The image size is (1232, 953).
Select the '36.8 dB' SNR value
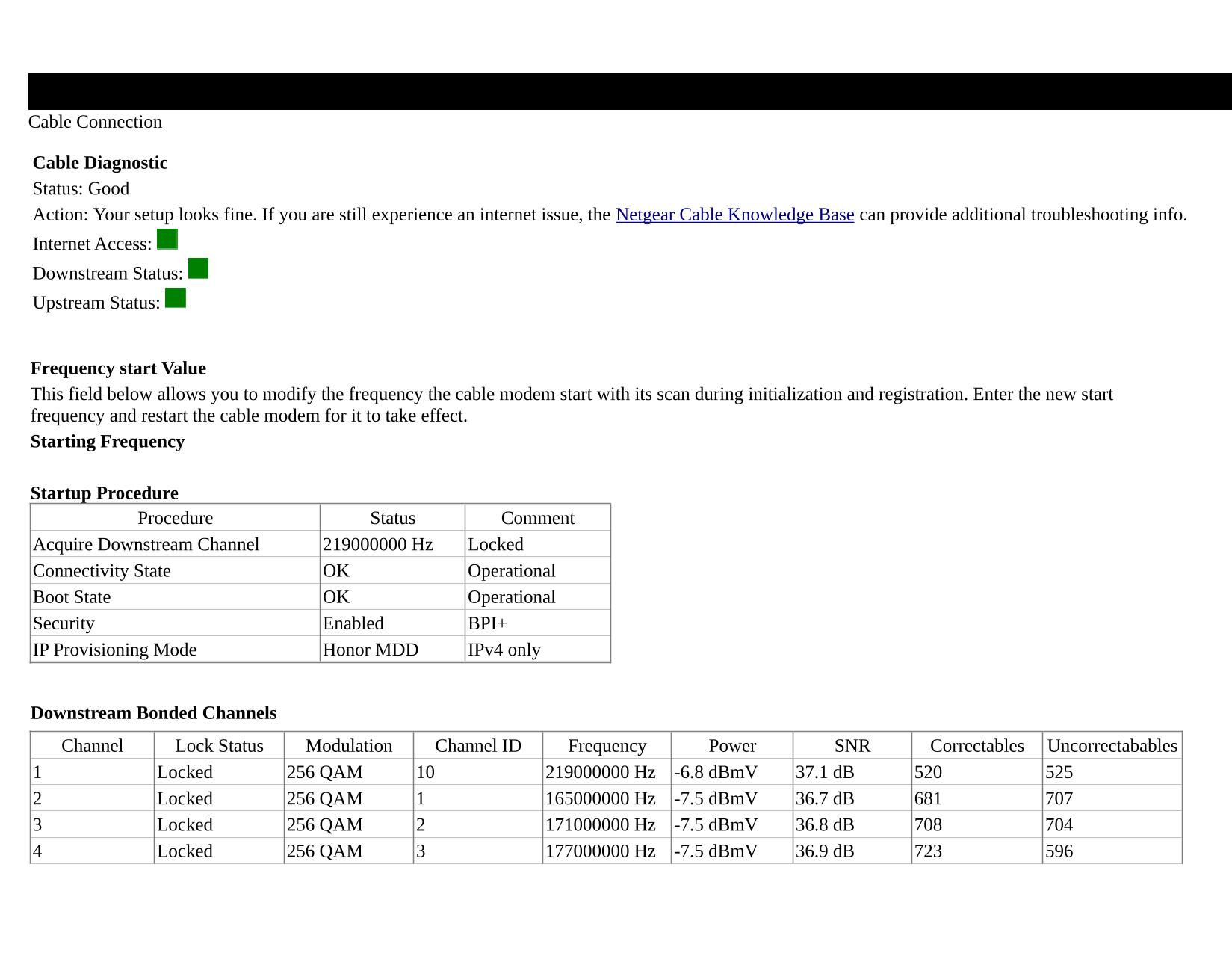pyautogui.click(x=852, y=824)
